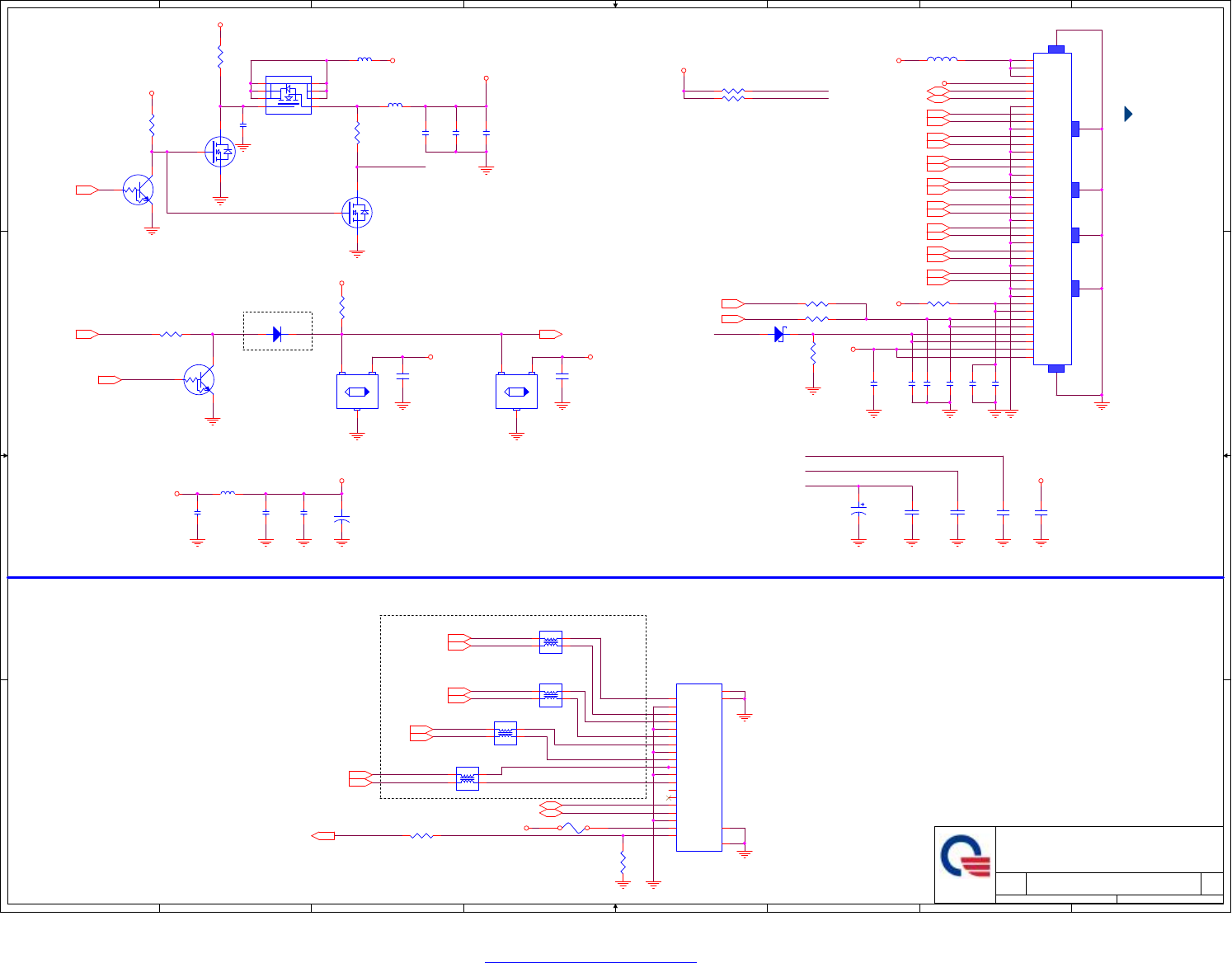The image size is (1232, 963).
Task: Select the topmost blue pad on connector's right side
Action: pos(1075,129)
